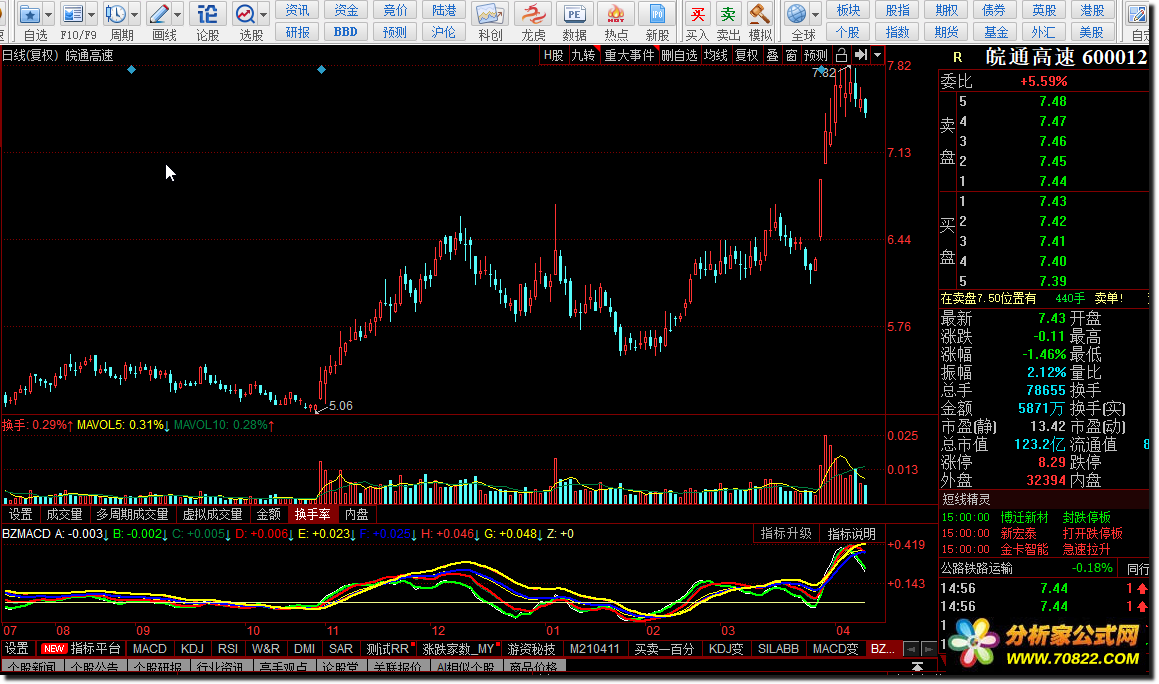Click the 卖出 sell icon

point(728,14)
